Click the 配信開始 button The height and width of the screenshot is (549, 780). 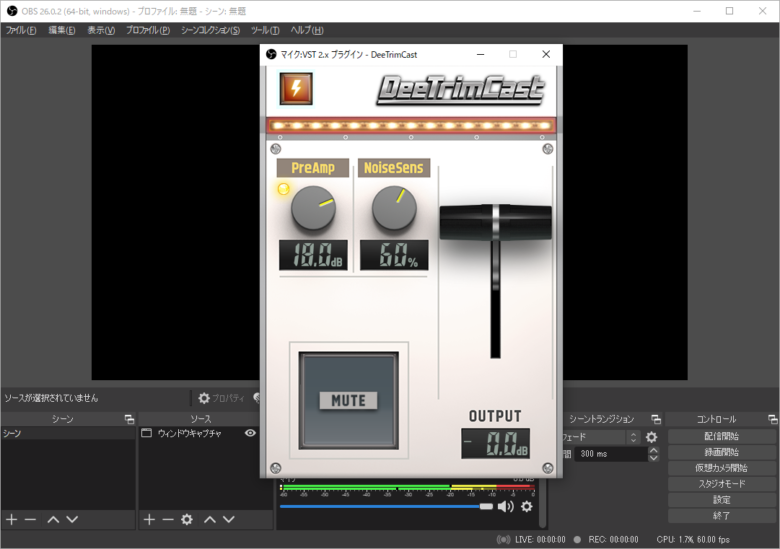point(721,437)
